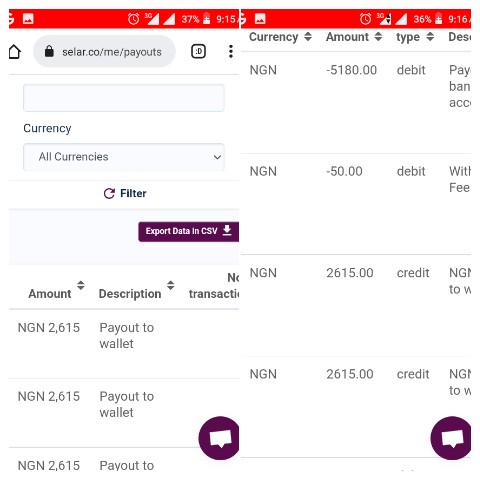Tap the browser home icon
This screenshot has height=480, width=480.
14,52
